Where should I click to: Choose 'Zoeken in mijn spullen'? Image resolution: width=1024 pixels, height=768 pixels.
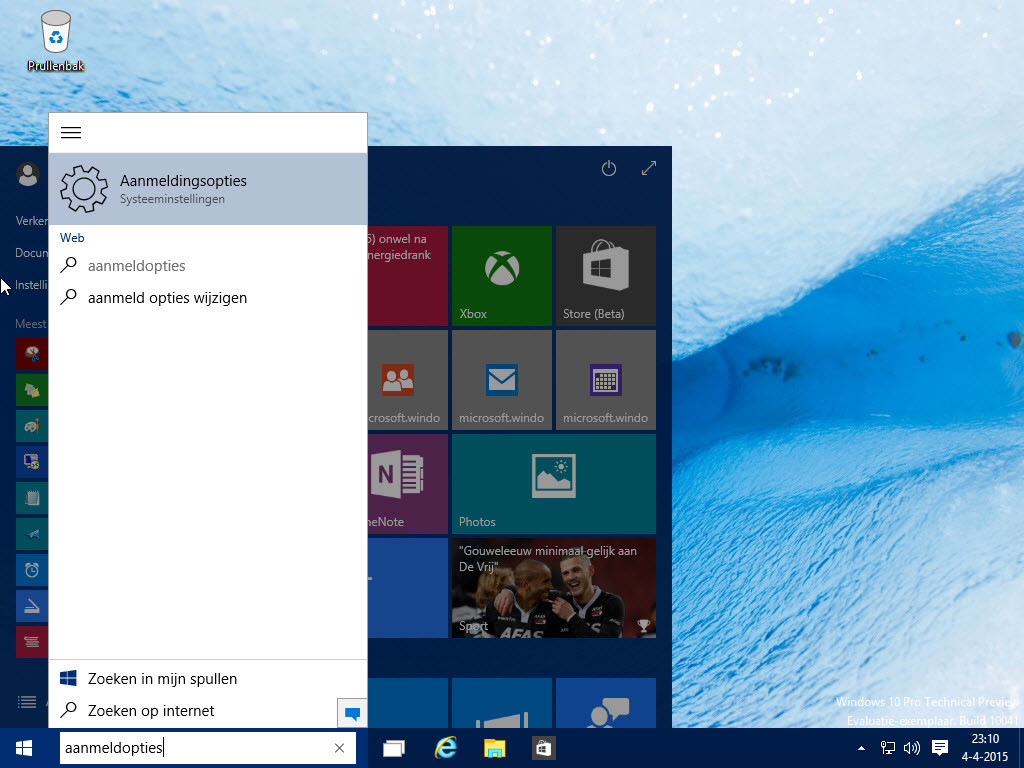pos(208,679)
